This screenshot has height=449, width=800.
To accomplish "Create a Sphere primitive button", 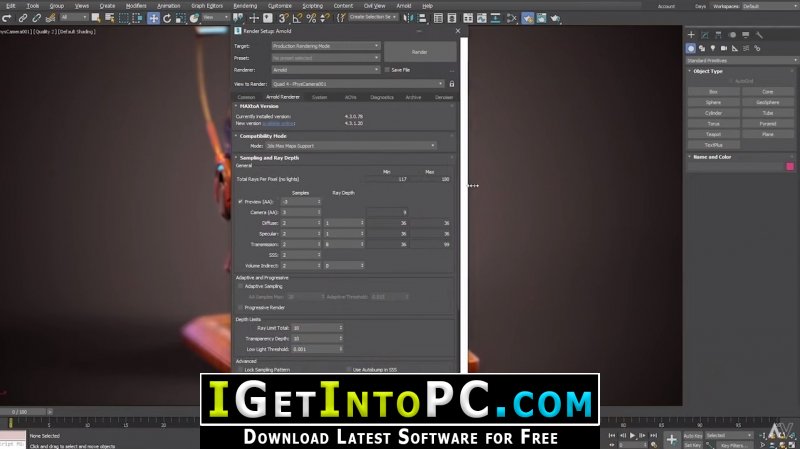I will (x=713, y=102).
